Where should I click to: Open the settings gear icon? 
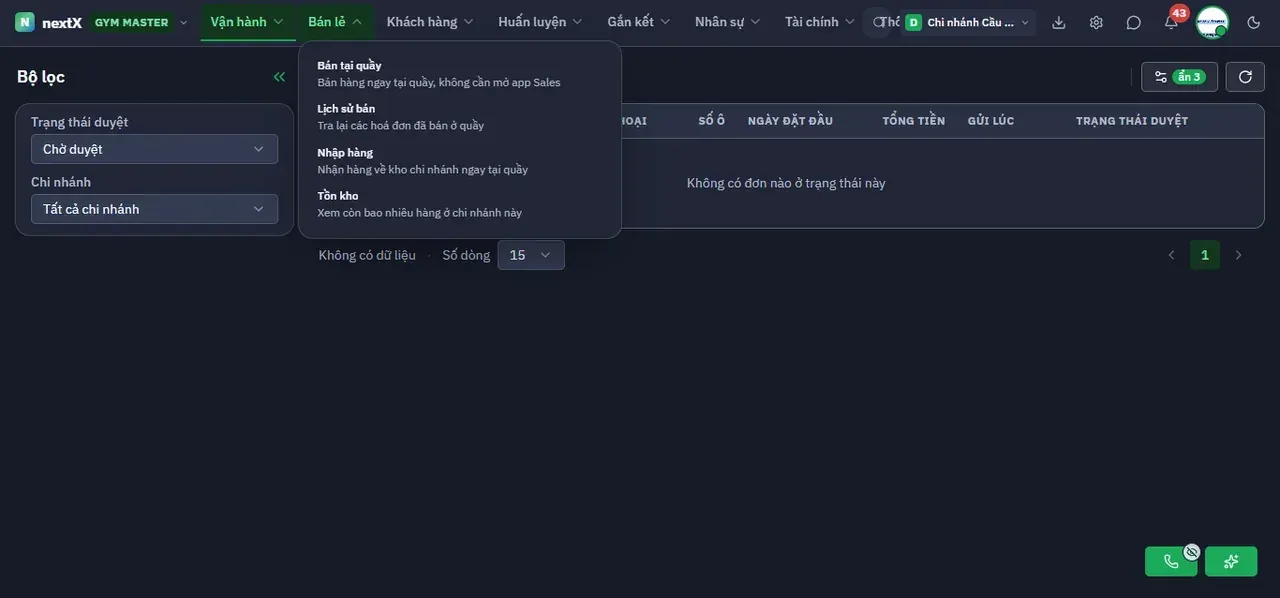(1096, 22)
